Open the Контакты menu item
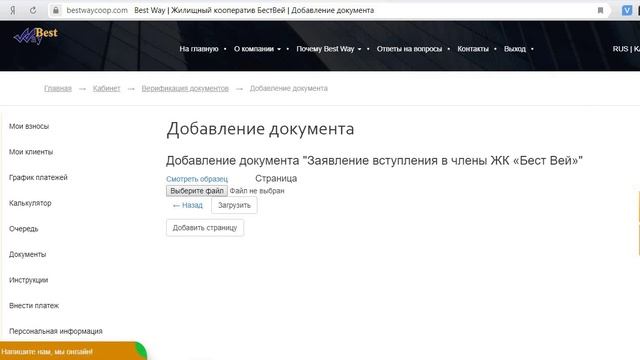The image size is (640, 360). [473, 49]
